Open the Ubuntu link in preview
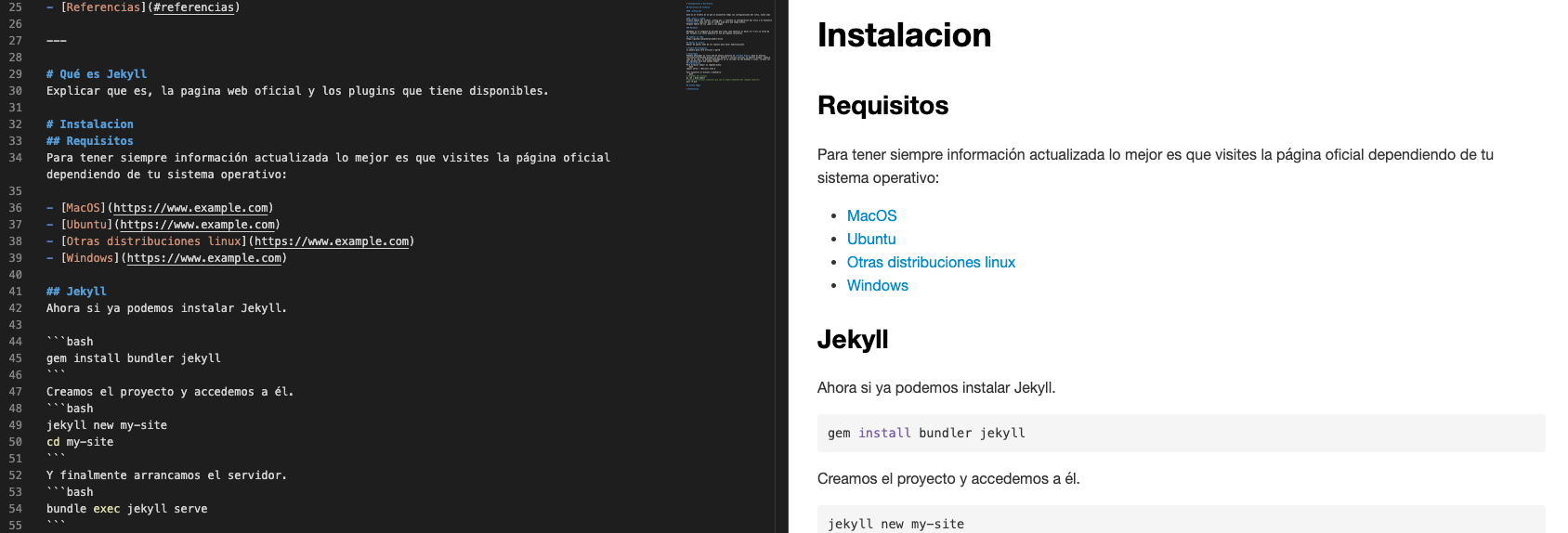The height and width of the screenshot is (533, 1568). (871, 239)
